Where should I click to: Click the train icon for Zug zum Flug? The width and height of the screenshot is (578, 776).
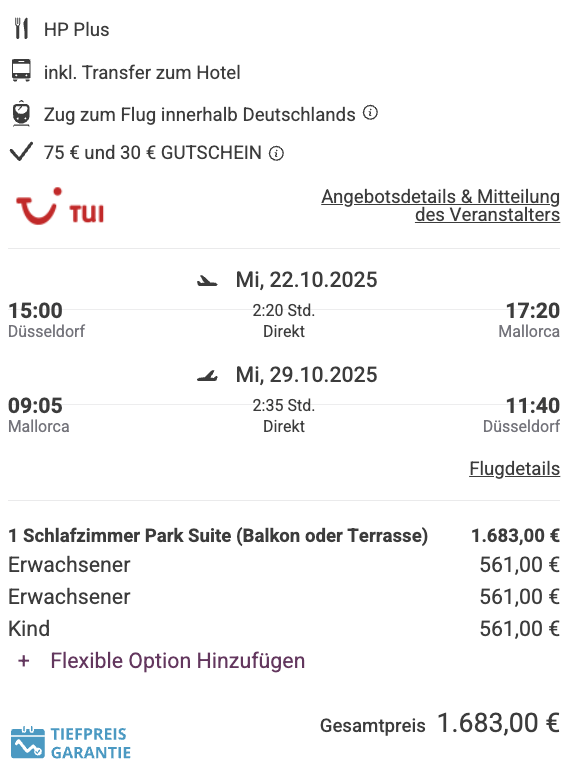(21, 113)
